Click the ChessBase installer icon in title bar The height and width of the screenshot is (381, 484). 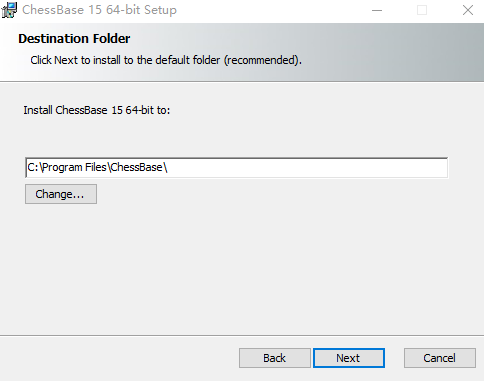pyautogui.click(x=9, y=10)
